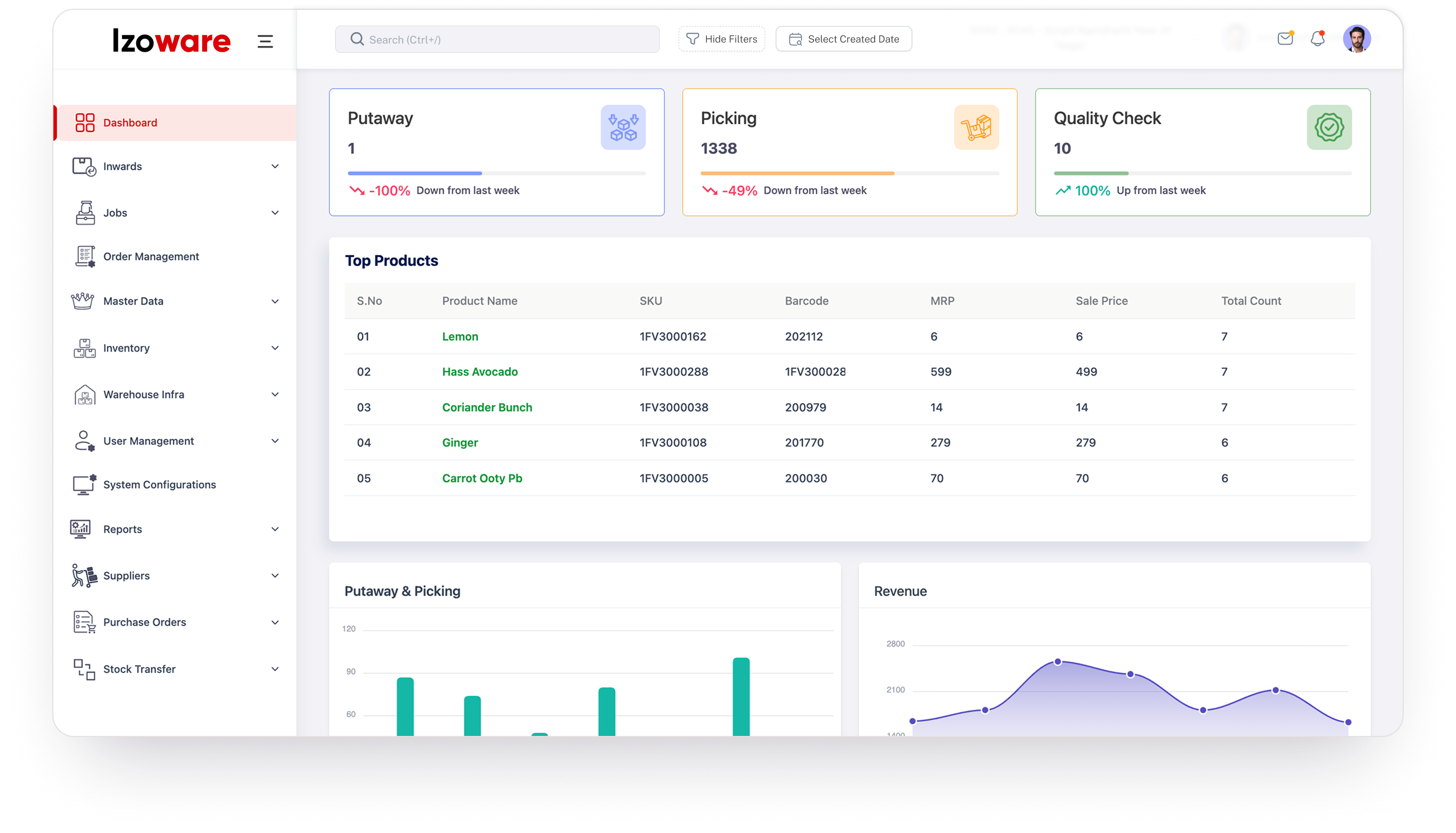Image resolution: width=1456 pixels, height=833 pixels.
Task: Click the Master Data crown icon
Action: click(82, 301)
